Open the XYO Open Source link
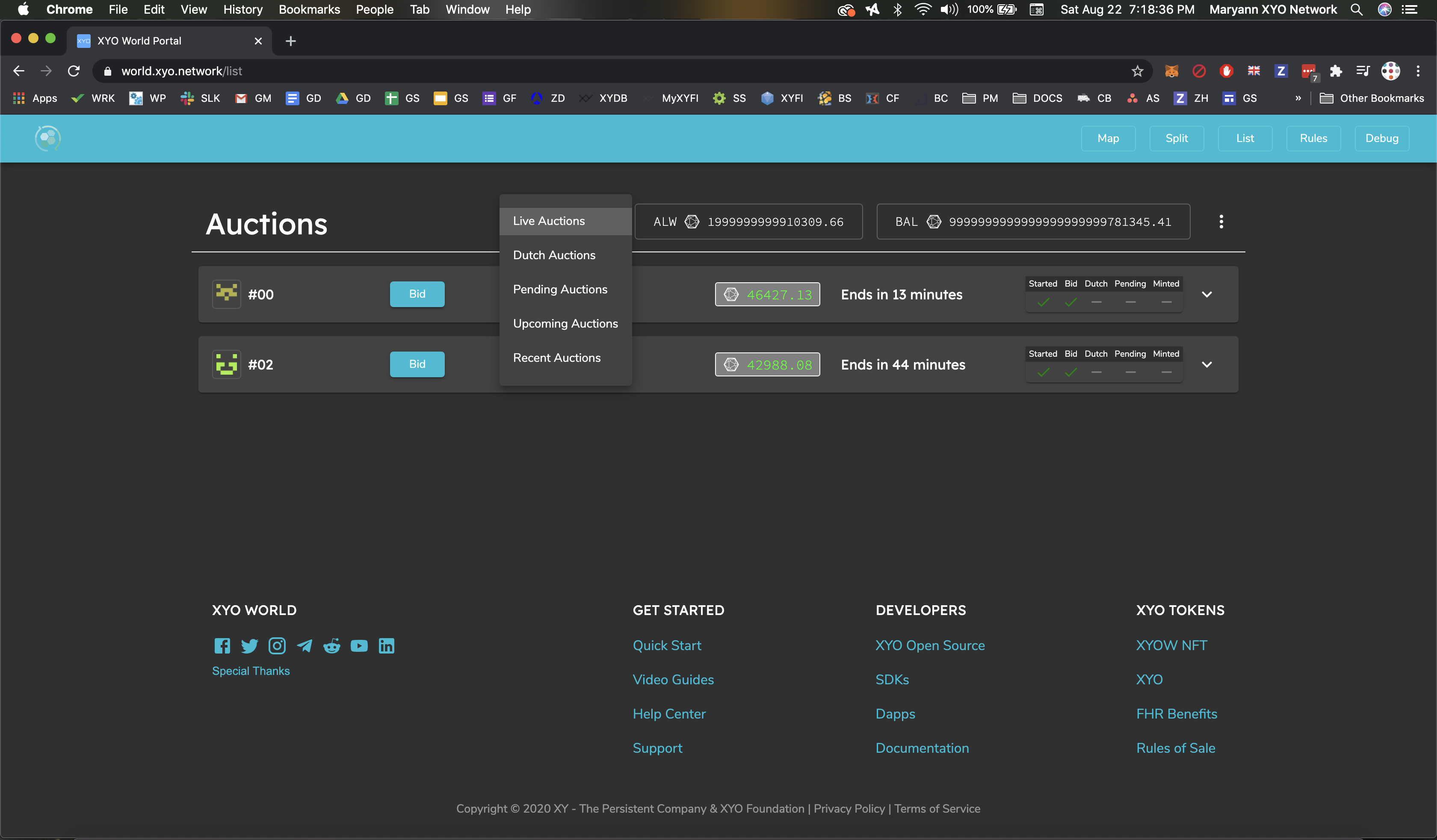Image resolution: width=1437 pixels, height=840 pixels. (x=930, y=645)
